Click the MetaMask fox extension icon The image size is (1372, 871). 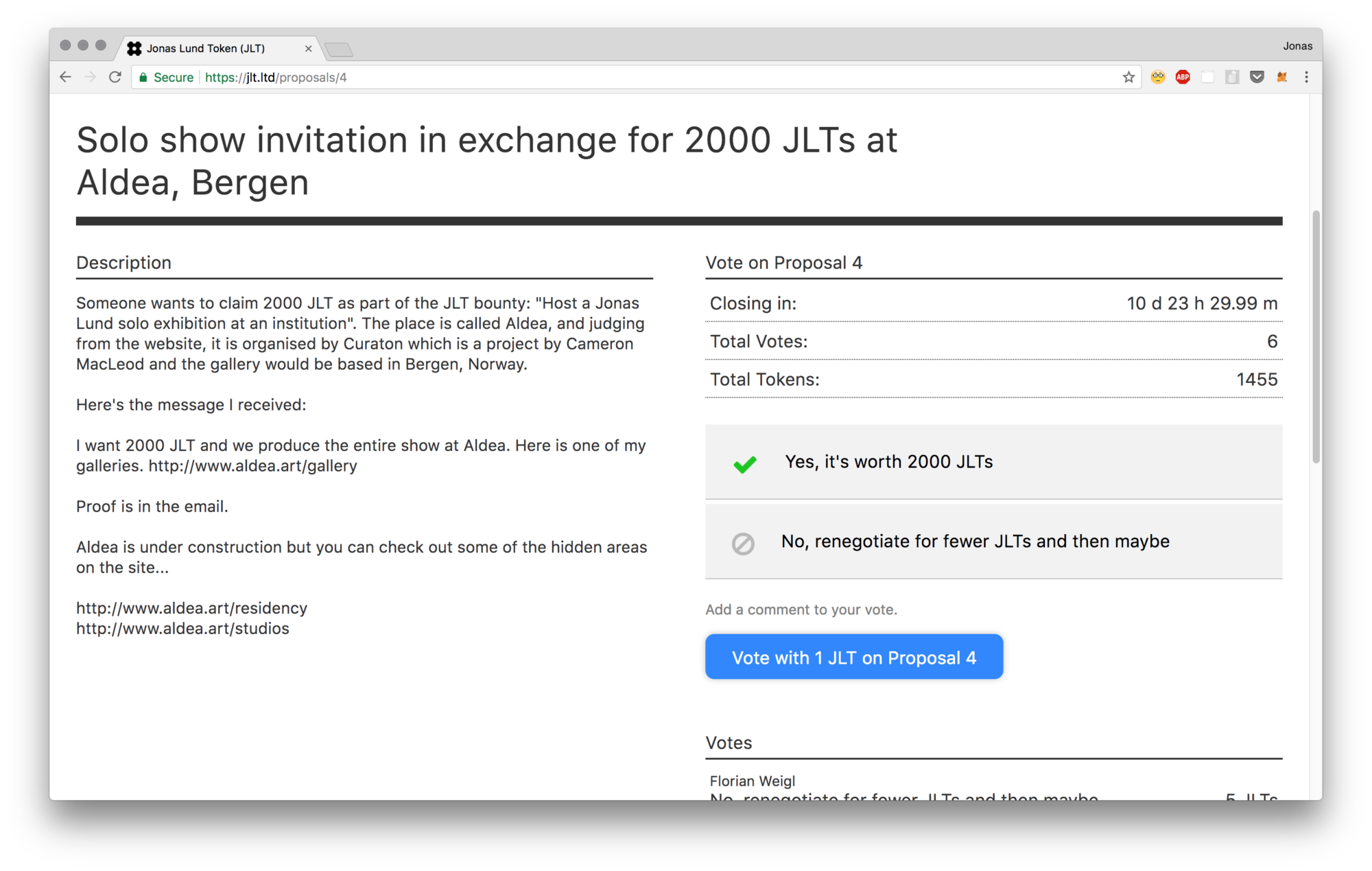[1281, 78]
